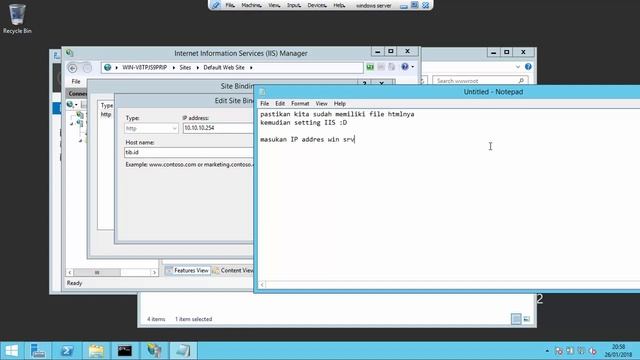Viewport: 640px width, 360px height.
Task: Click the Notepad title bar icon
Action: [x=262, y=92]
